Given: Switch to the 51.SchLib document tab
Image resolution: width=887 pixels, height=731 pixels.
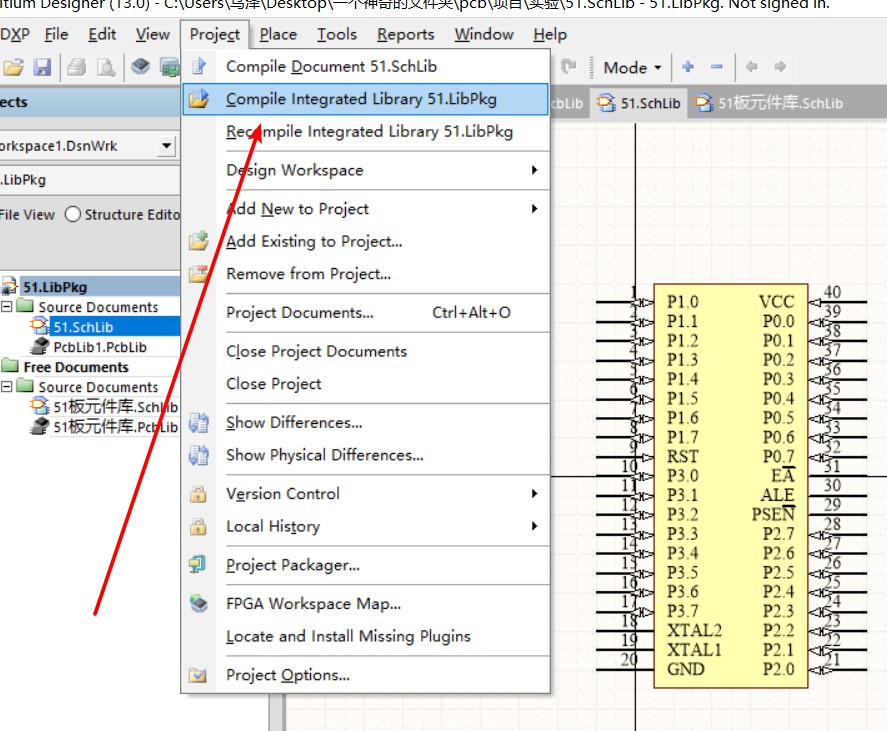Looking at the screenshot, I should [x=639, y=103].
